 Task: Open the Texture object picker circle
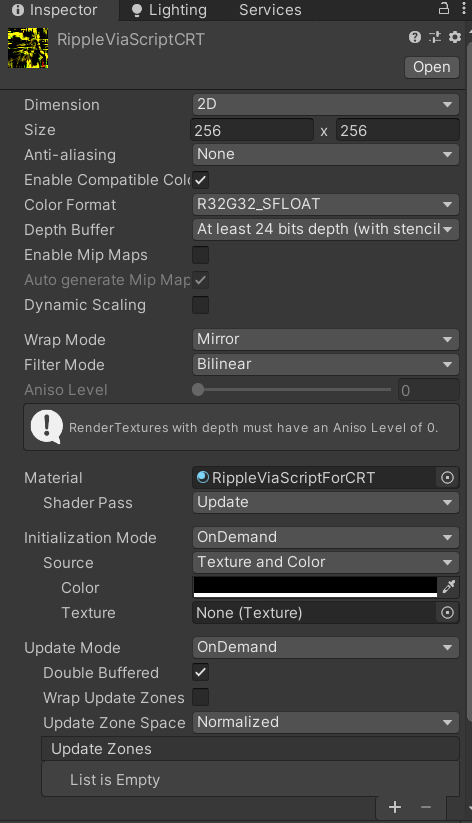click(x=447, y=613)
